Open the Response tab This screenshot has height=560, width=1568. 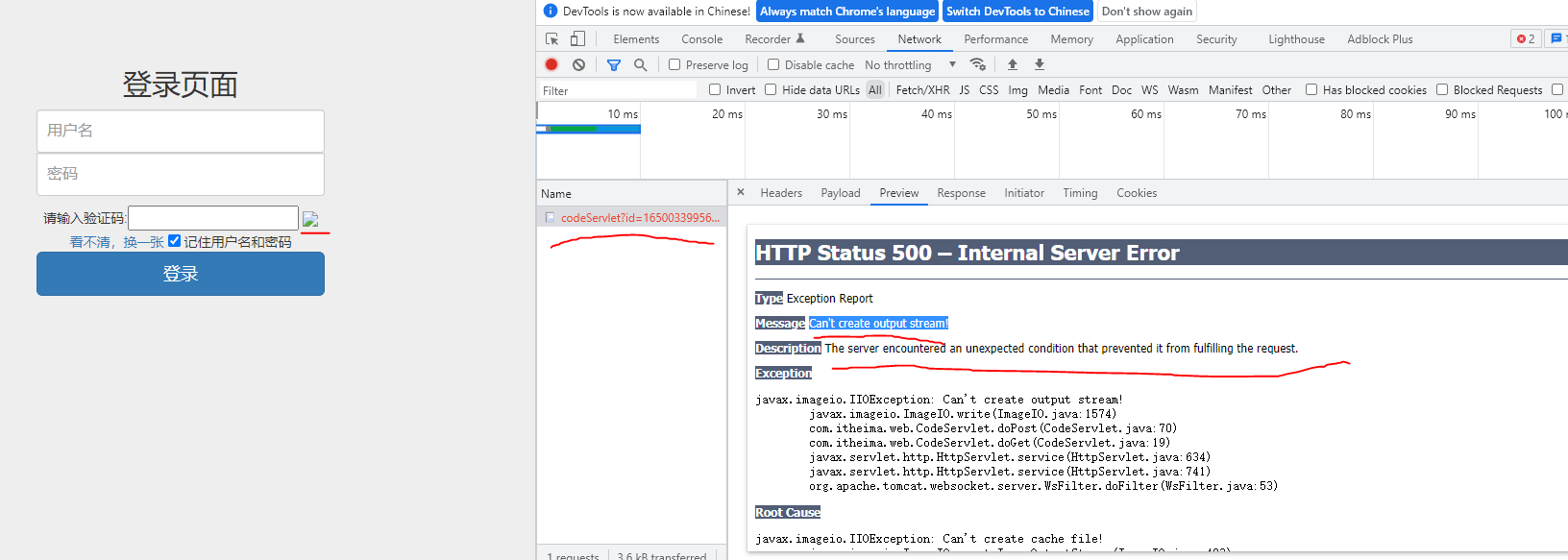pyautogui.click(x=961, y=193)
